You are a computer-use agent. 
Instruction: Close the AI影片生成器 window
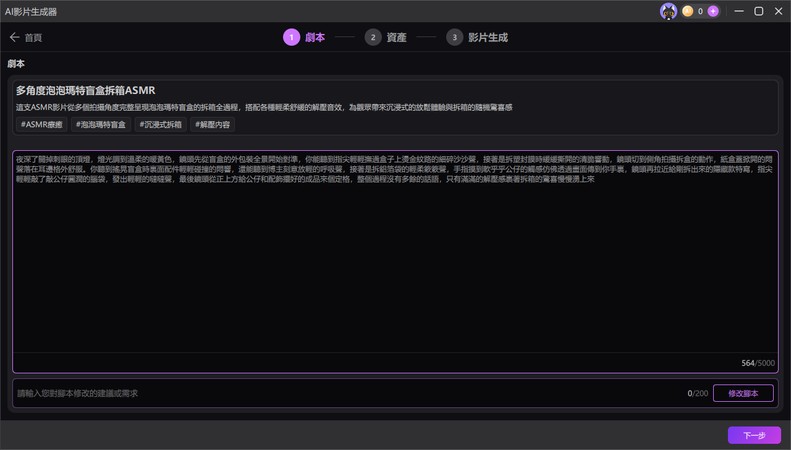[778, 11]
